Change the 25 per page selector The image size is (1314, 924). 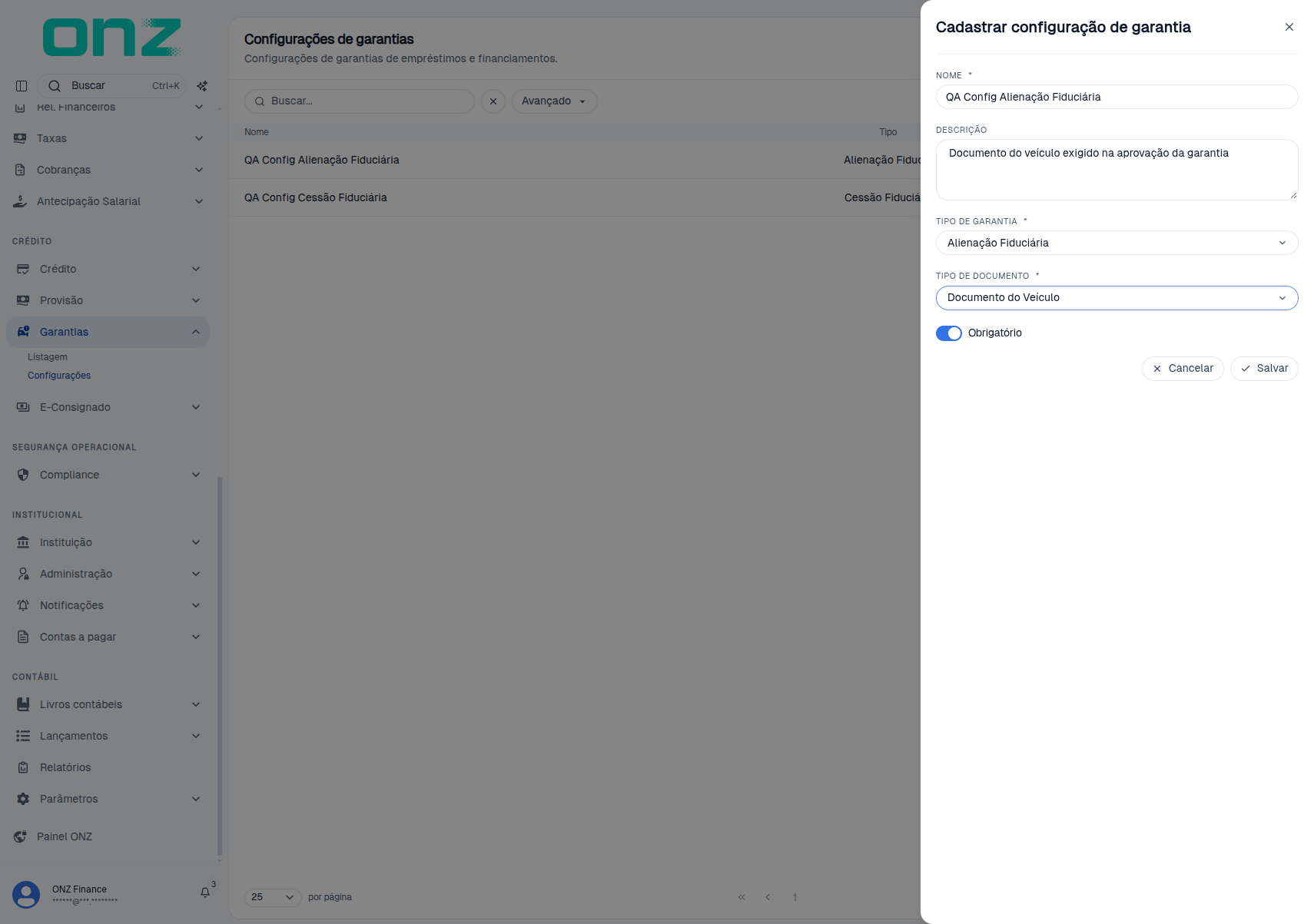pyautogui.click(x=273, y=897)
